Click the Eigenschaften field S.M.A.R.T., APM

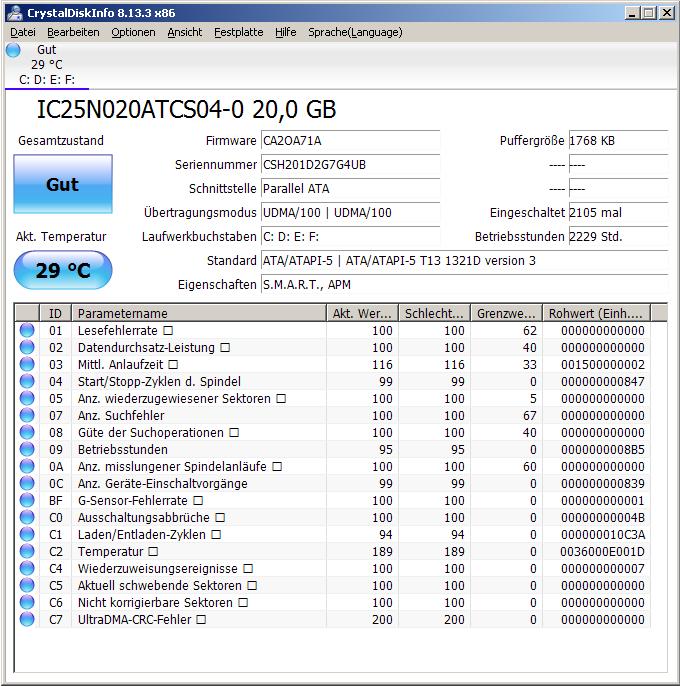pyautogui.click(x=464, y=285)
